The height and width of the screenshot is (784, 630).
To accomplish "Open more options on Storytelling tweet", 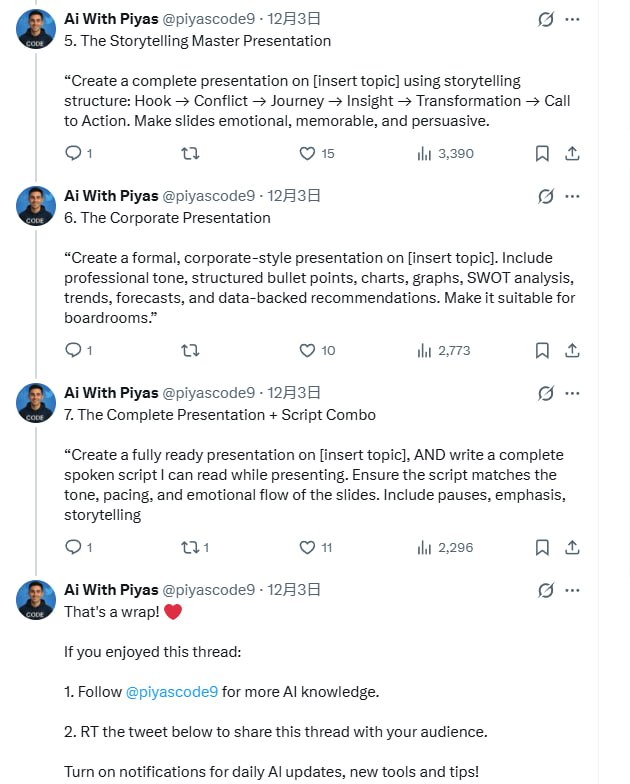I will pos(572,19).
